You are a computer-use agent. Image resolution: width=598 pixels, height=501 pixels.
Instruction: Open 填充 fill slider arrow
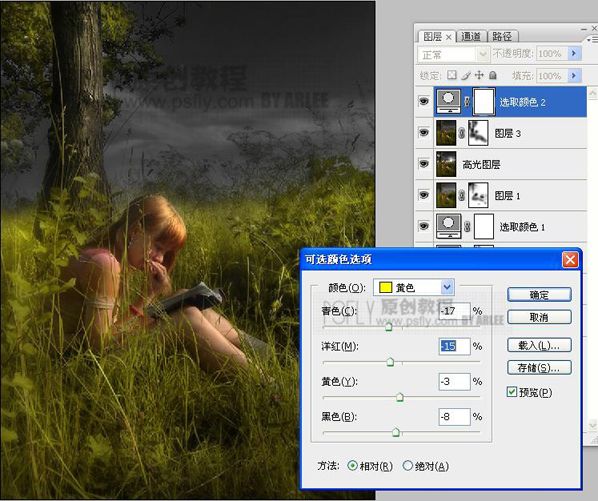coord(574,75)
